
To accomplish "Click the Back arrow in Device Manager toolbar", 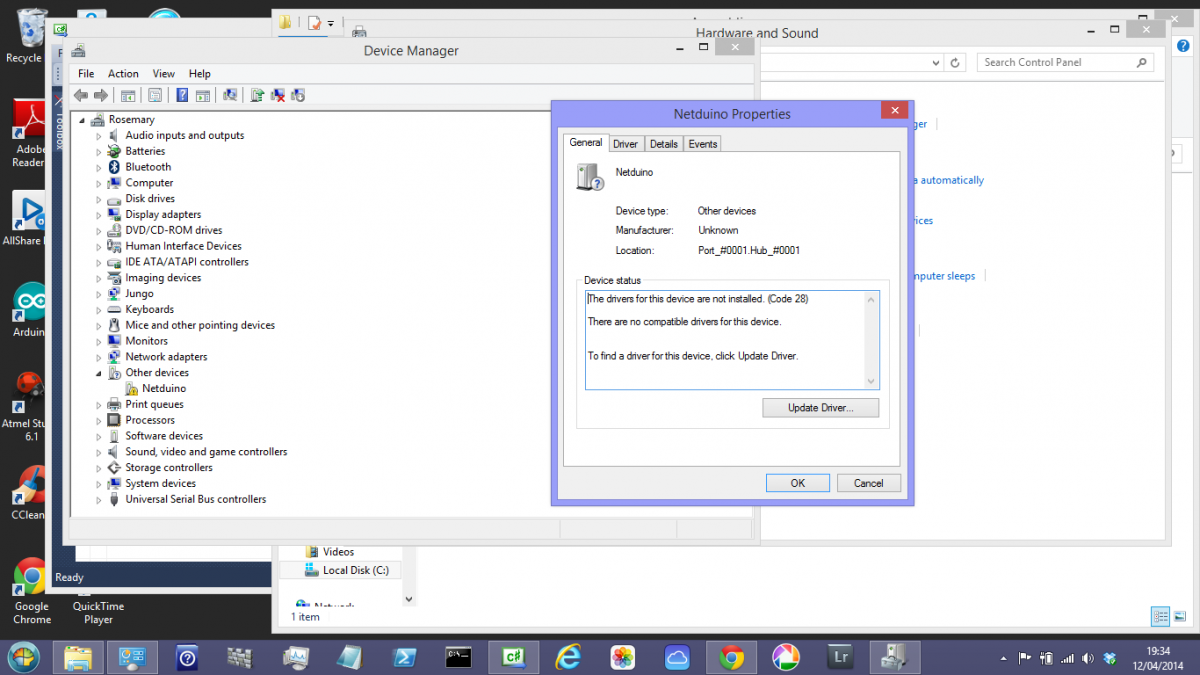I will (x=81, y=95).
